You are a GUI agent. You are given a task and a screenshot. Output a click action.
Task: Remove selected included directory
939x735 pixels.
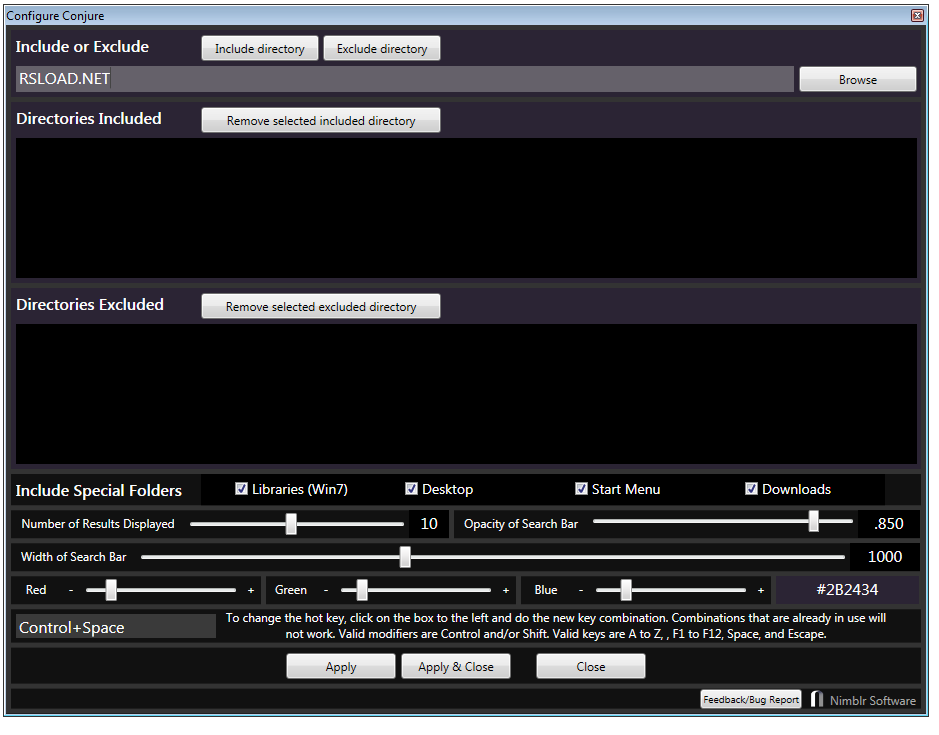[x=321, y=120]
